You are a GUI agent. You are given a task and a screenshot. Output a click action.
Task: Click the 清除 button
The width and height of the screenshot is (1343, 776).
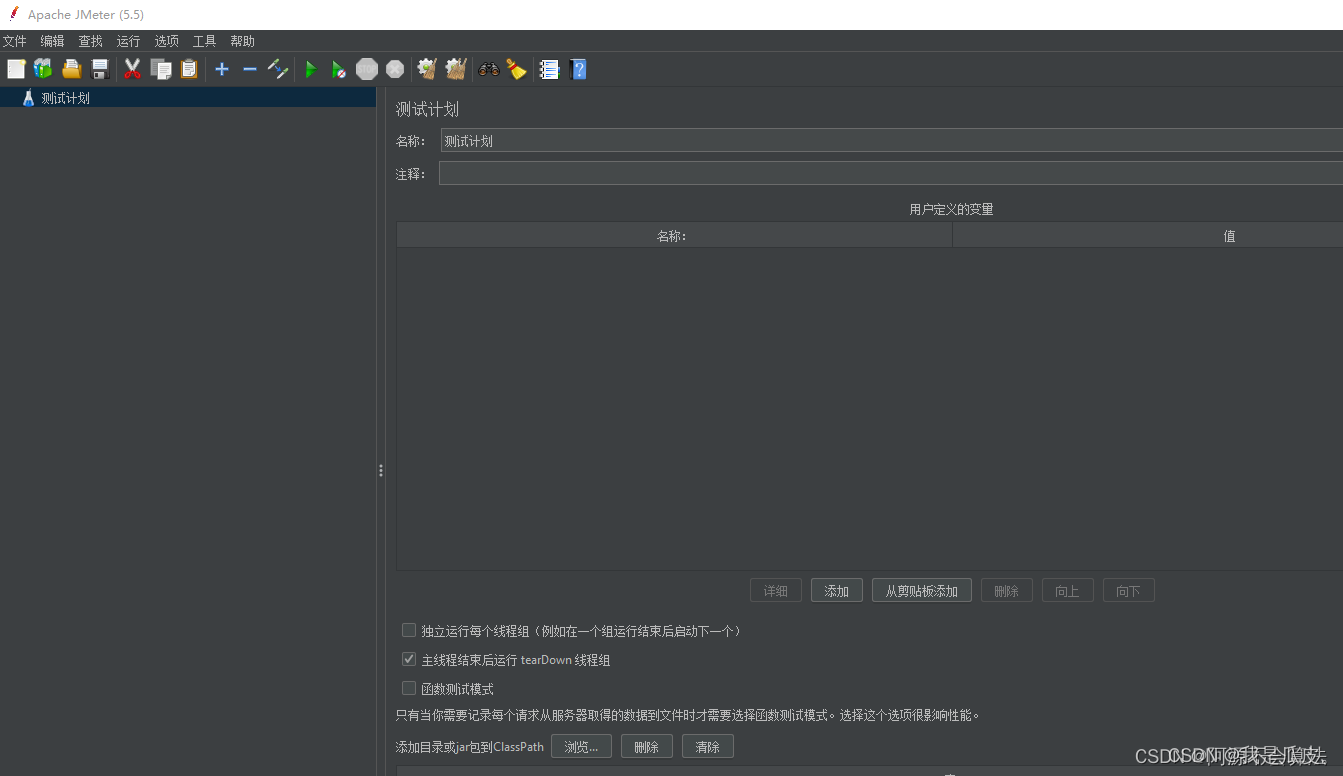[708, 746]
